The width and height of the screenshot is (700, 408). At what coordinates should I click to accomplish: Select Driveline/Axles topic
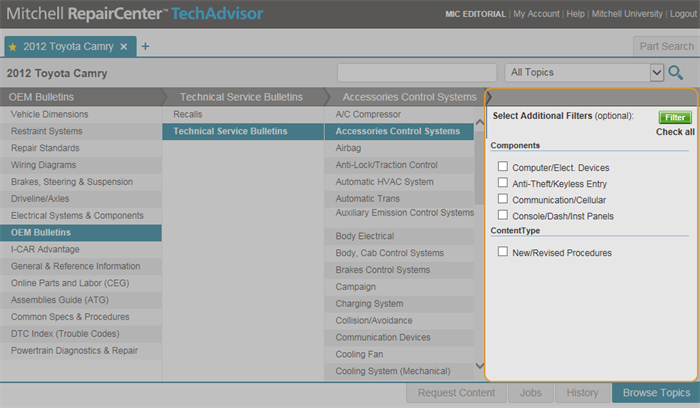coord(81,199)
